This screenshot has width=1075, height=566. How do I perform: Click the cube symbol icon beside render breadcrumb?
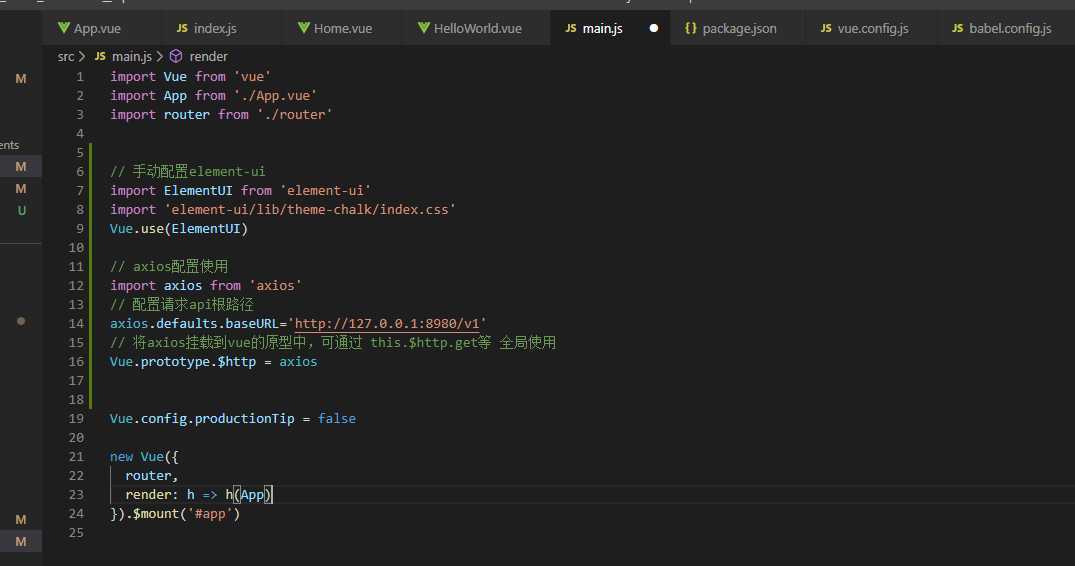click(x=176, y=57)
